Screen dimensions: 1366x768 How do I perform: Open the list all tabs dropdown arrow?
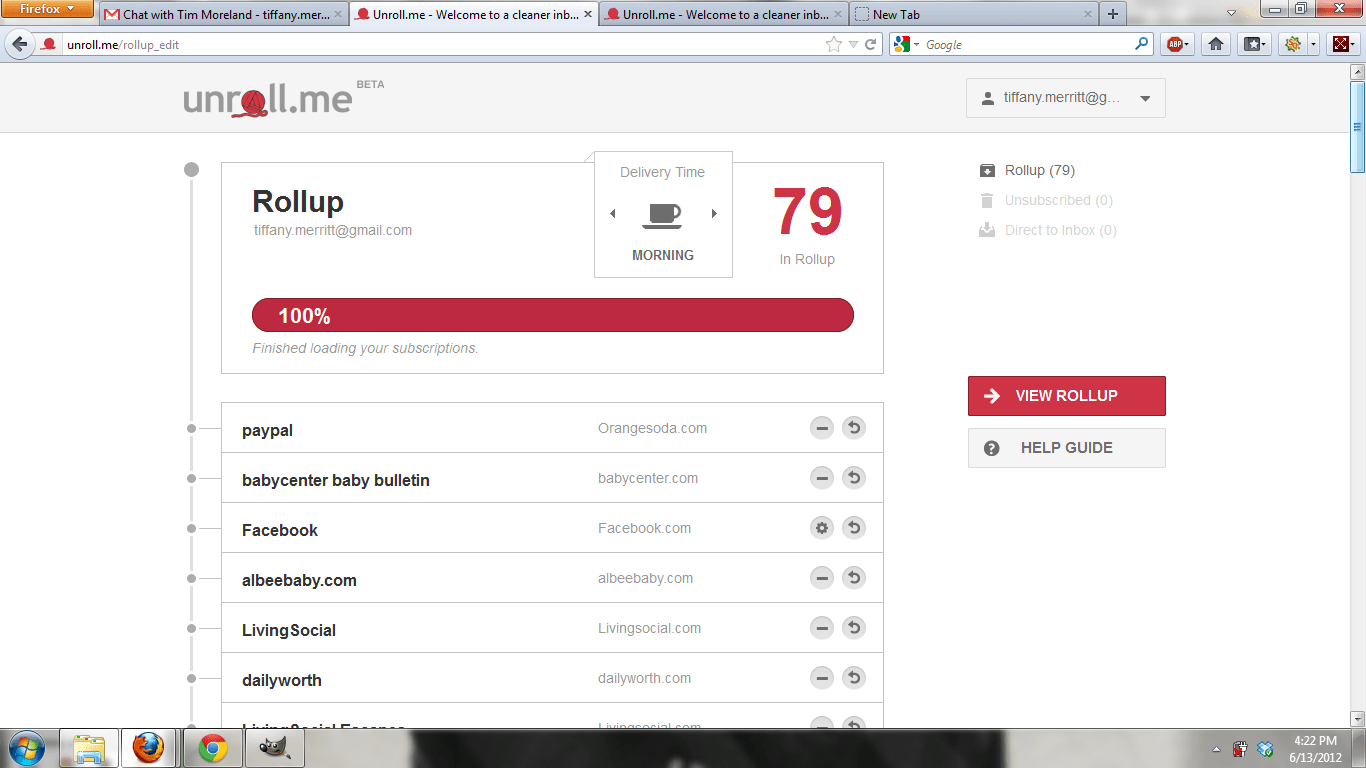pos(1231,14)
